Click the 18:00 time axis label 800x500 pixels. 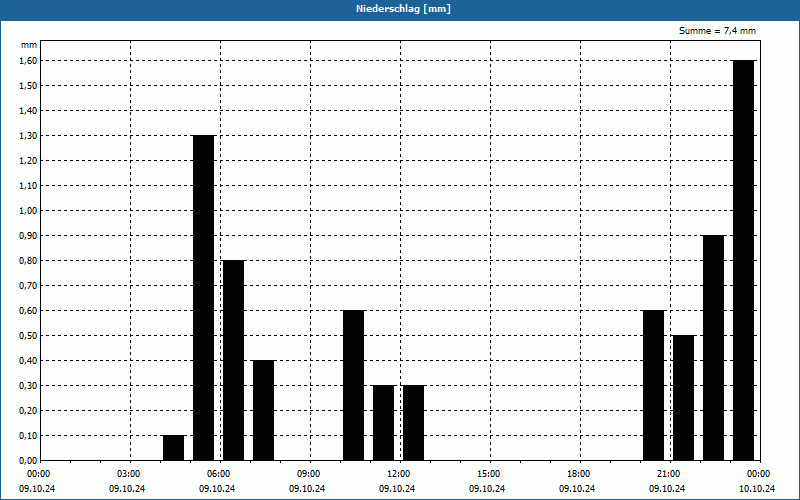tap(580, 474)
